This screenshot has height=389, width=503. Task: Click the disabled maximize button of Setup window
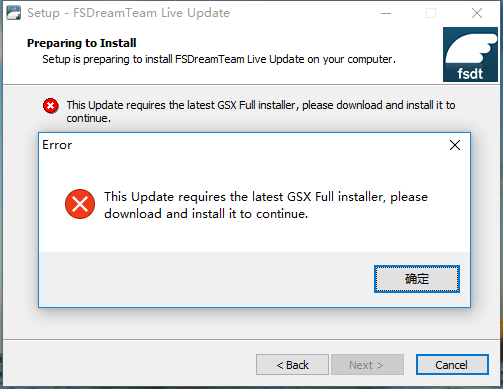point(431,13)
